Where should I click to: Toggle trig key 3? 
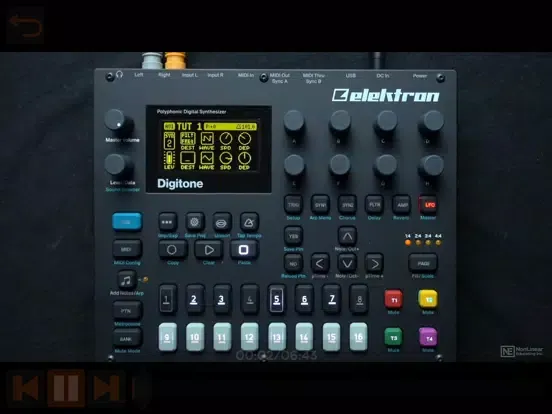(x=221, y=300)
